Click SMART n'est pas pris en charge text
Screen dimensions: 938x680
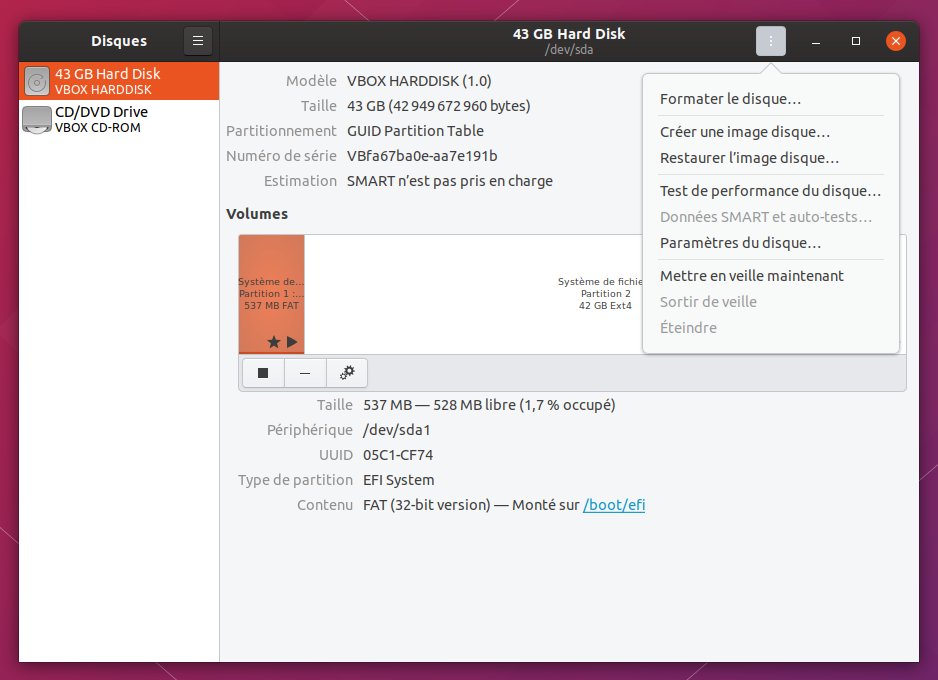450,181
